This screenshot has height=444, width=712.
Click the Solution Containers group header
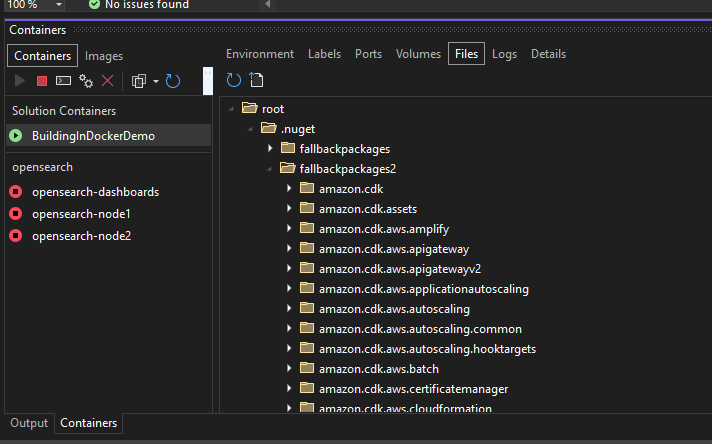[x=64, y=111]
